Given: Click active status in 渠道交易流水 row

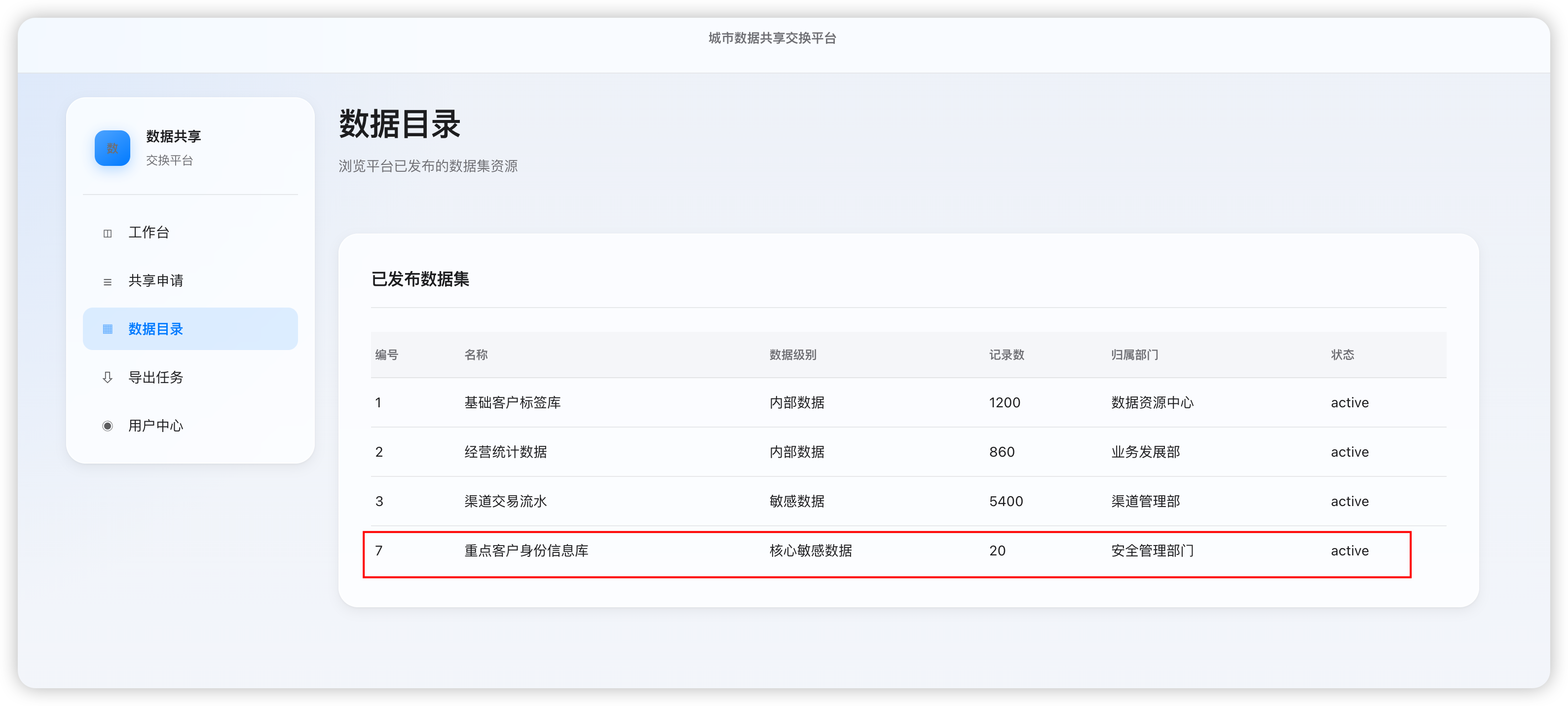Looking at the screenshot, I should (x=1349, y=501).
